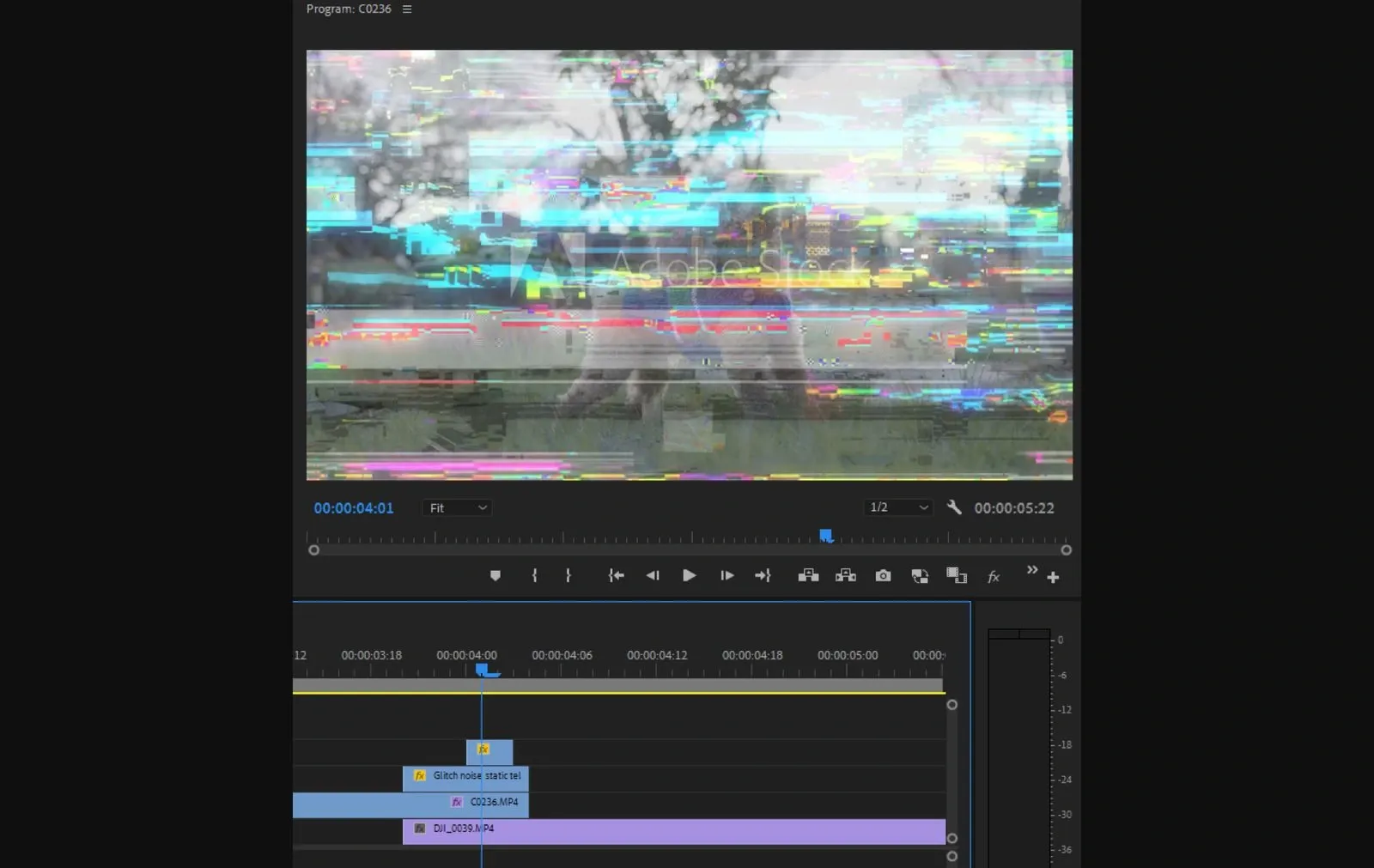
Task: Toggle Comparison View in the transport bar
Action: [x=919, y=575]
